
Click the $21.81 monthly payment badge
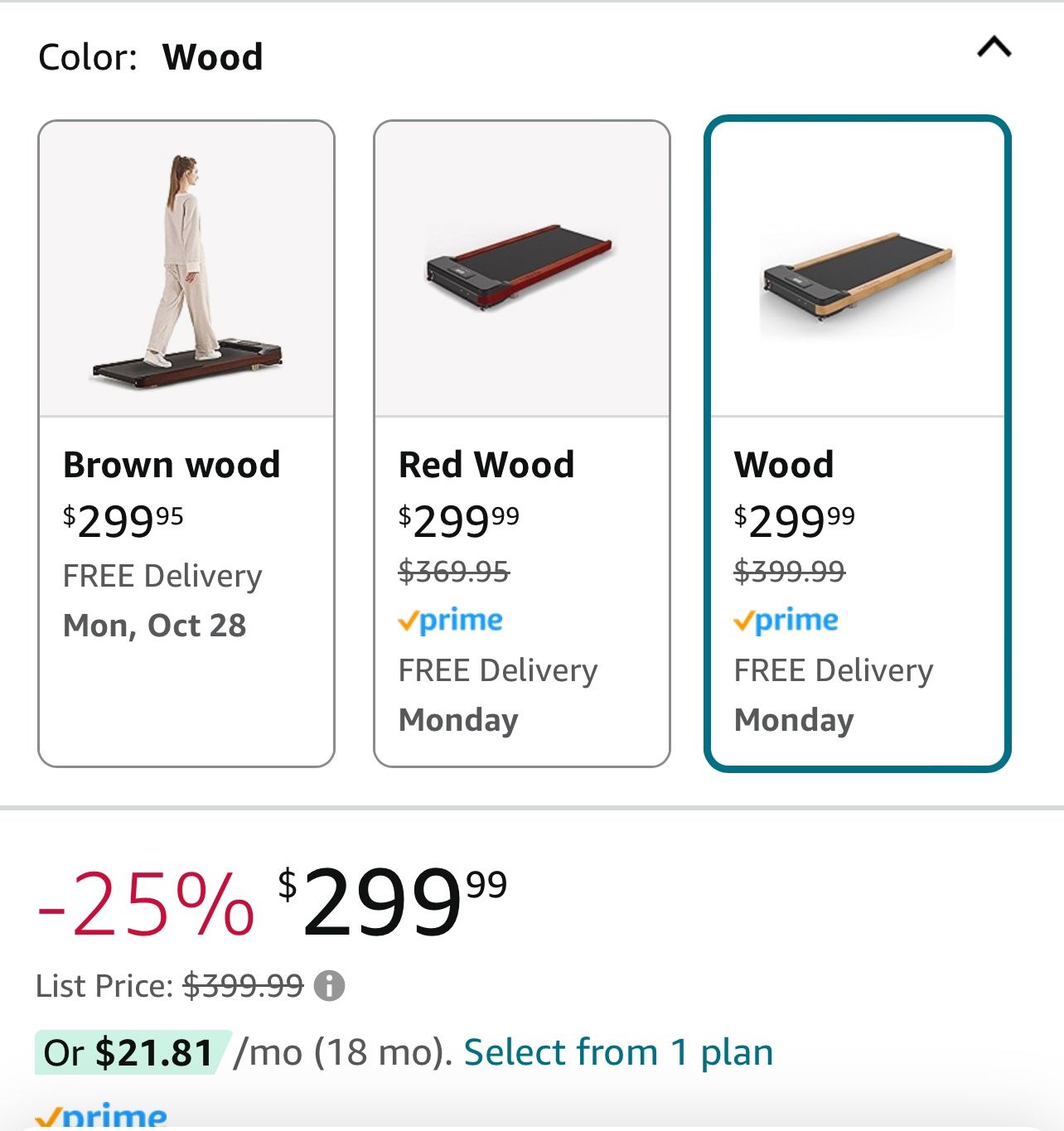pyautogui.click(x=130, y=1052)
